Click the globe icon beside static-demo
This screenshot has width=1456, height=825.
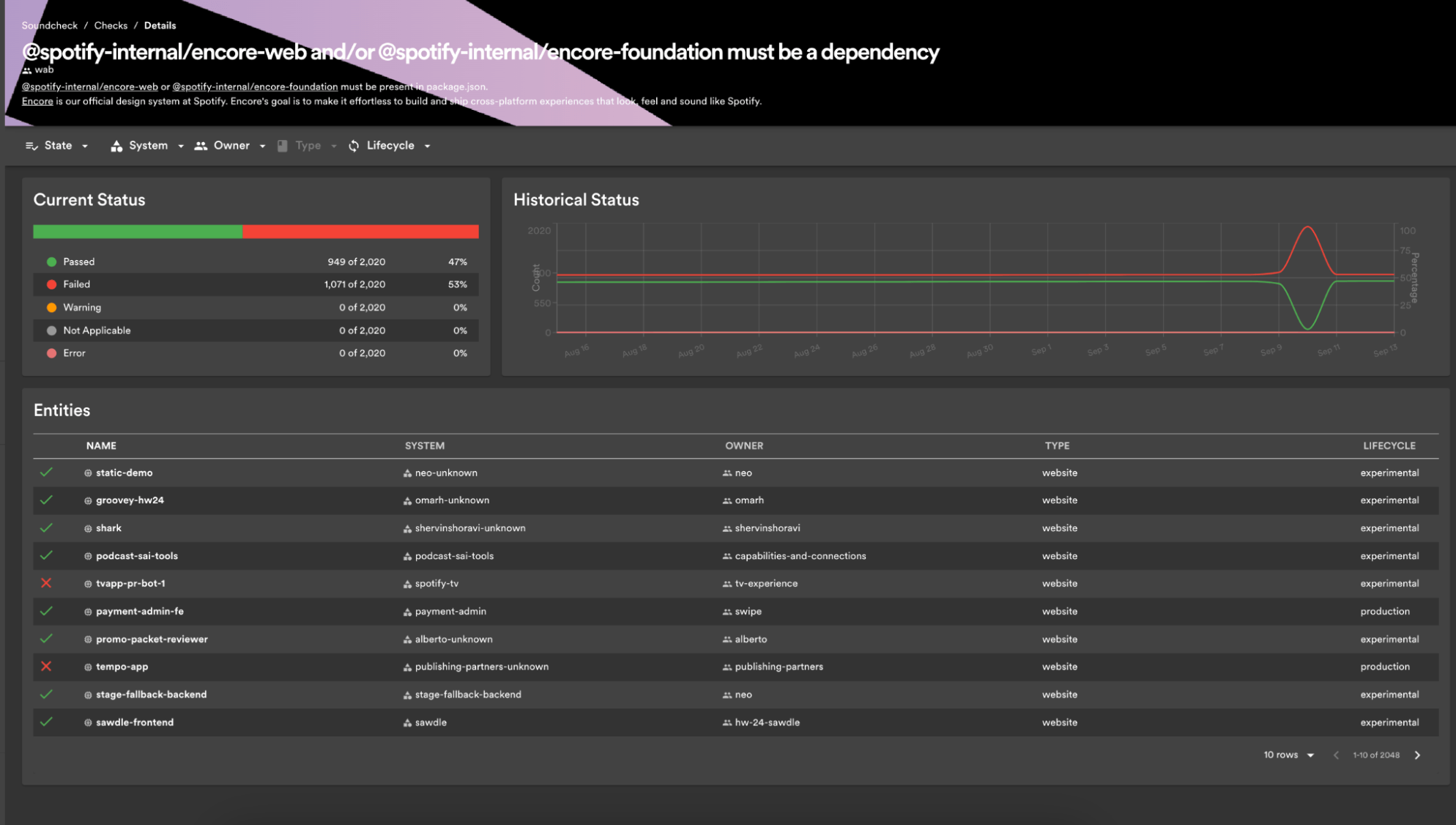coord(88,473)
